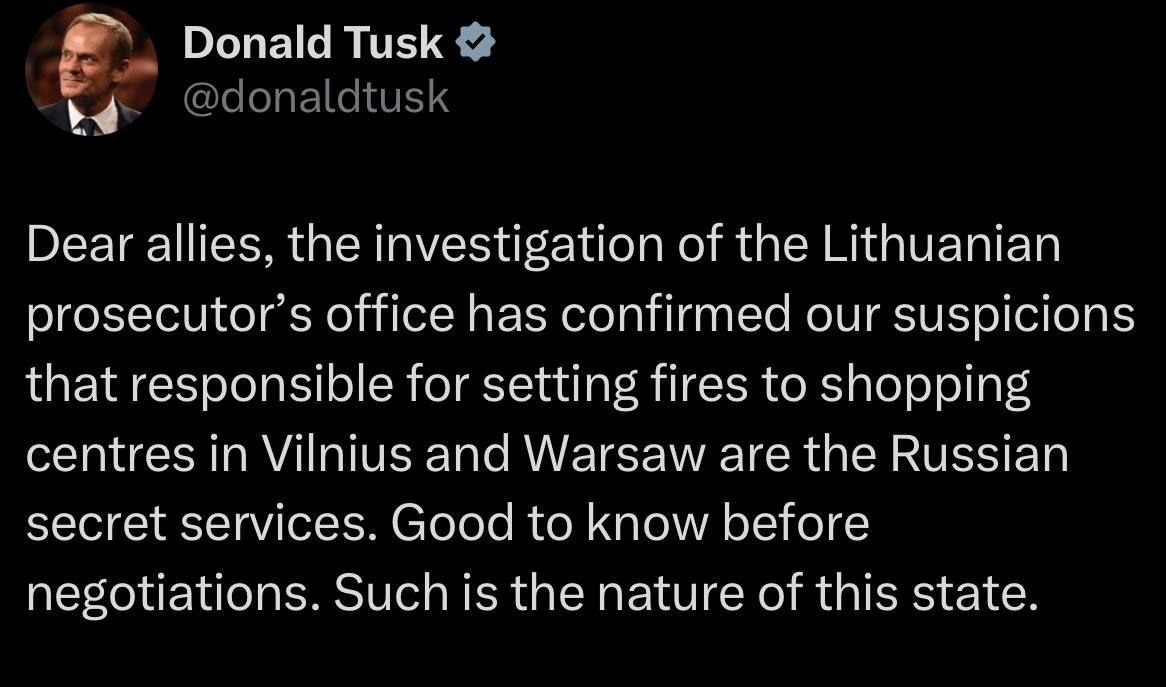Open the Donald Tusk display name link

313,42
